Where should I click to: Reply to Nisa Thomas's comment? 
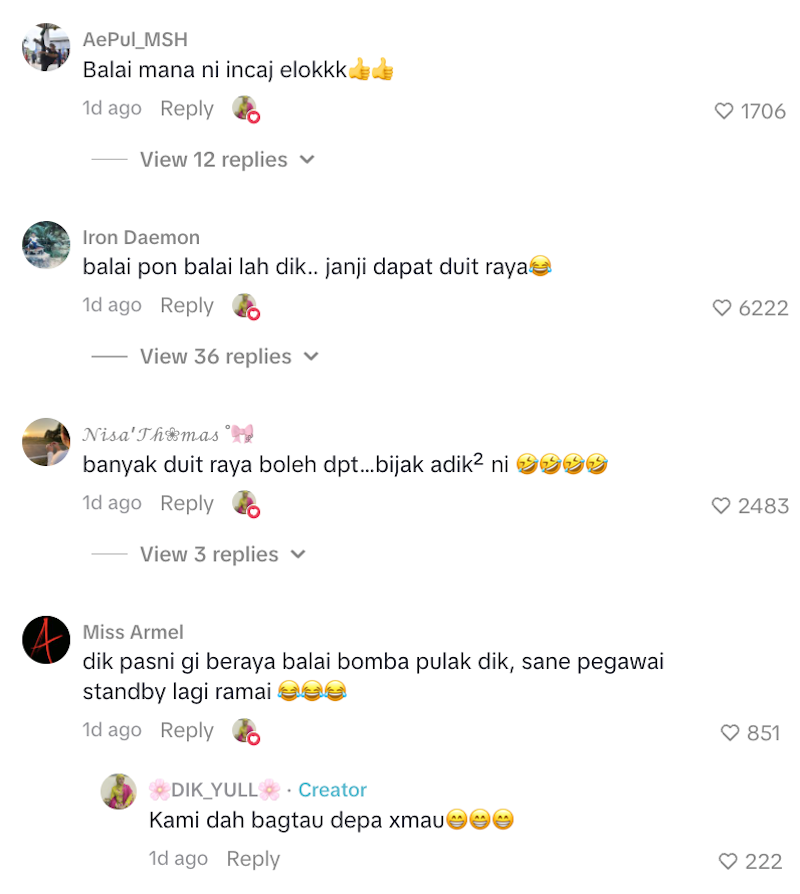pyautogui.click(x=187, y=503)
